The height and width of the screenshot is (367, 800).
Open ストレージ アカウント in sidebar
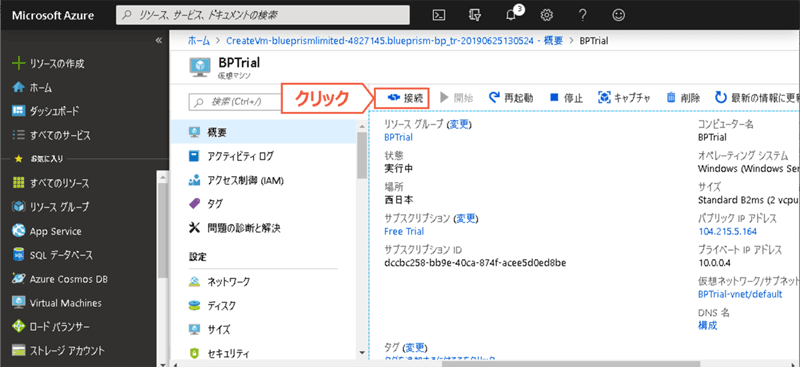[58, 351]
